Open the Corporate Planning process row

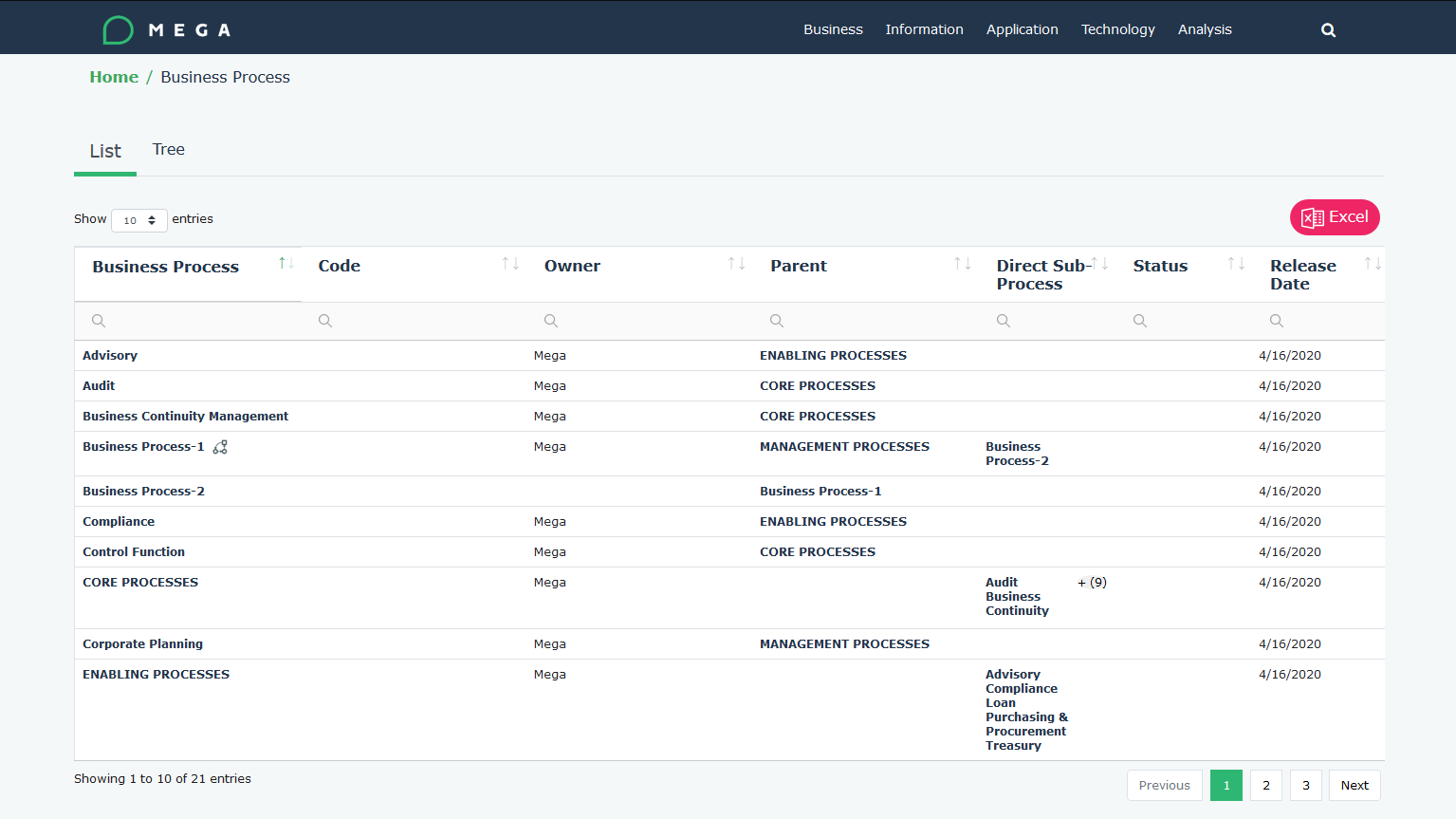[x=142, y=644]
